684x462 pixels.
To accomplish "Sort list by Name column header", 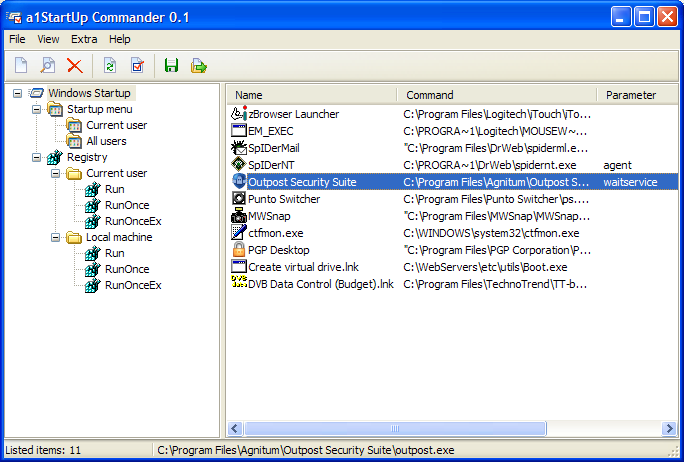I will pyautogui.click(x=311, y=95).
